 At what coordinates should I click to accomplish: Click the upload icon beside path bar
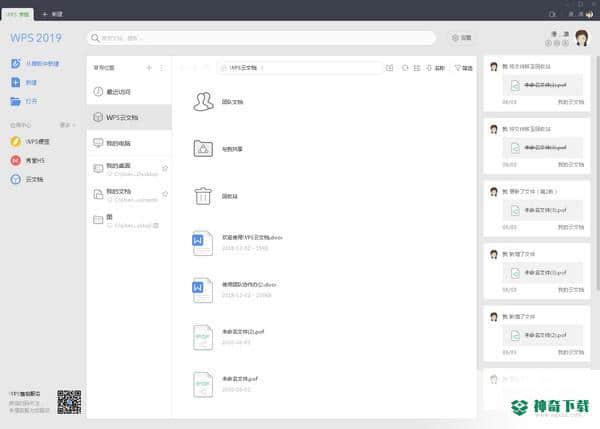click(x=390, y=68)
